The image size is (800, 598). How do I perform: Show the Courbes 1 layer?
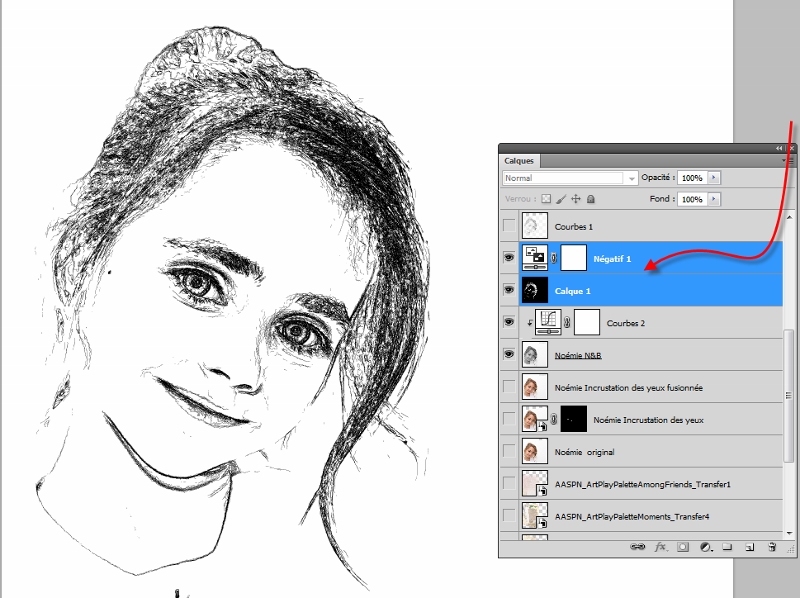508,226
